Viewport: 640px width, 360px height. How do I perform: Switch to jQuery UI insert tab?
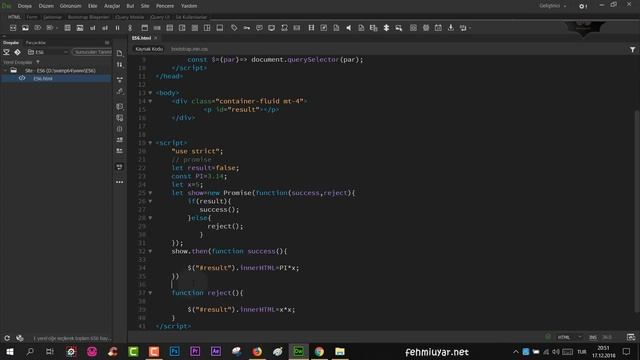[x=160, y=17]
